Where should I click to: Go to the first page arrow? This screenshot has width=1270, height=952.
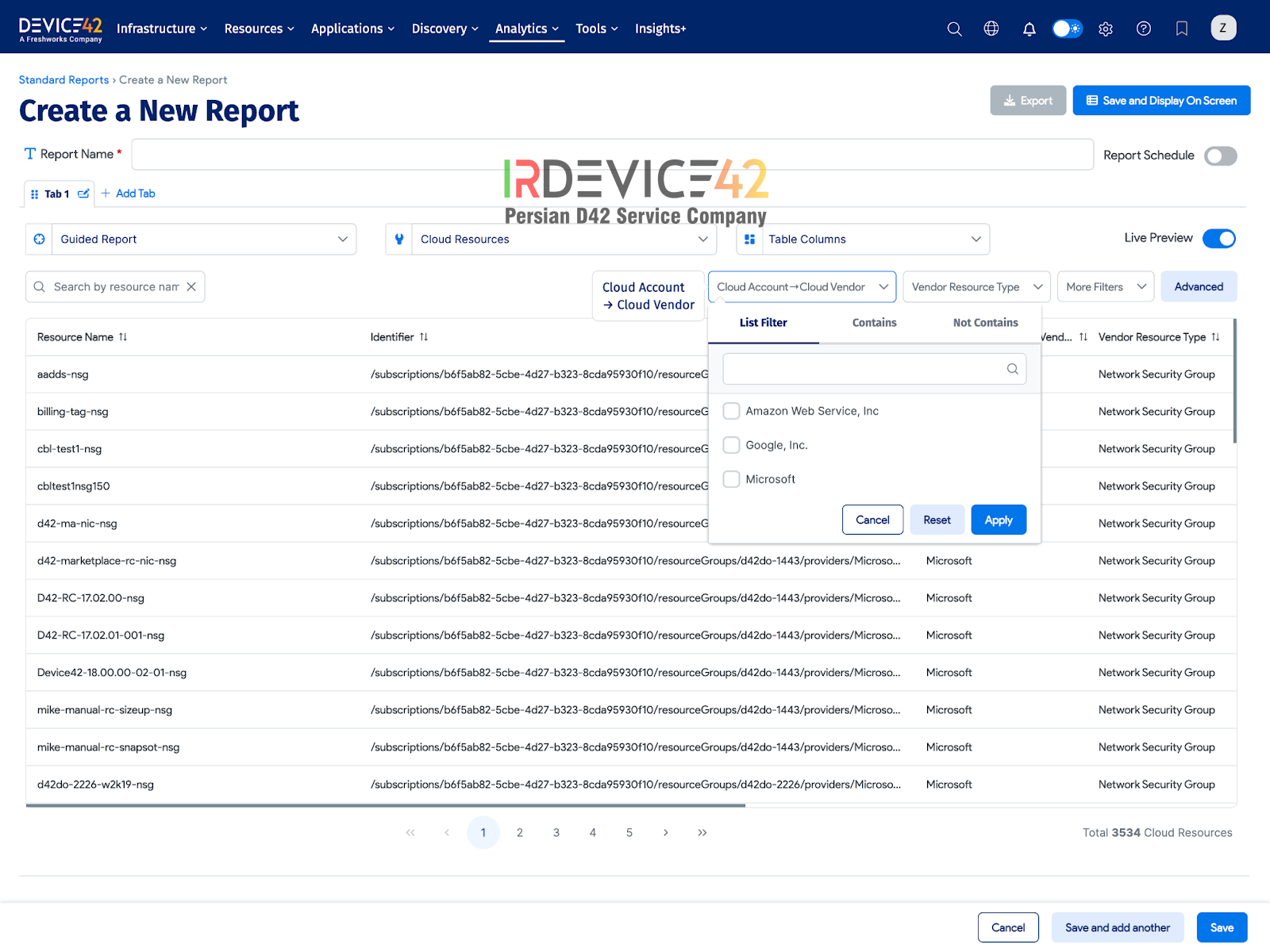click(410, 832)
